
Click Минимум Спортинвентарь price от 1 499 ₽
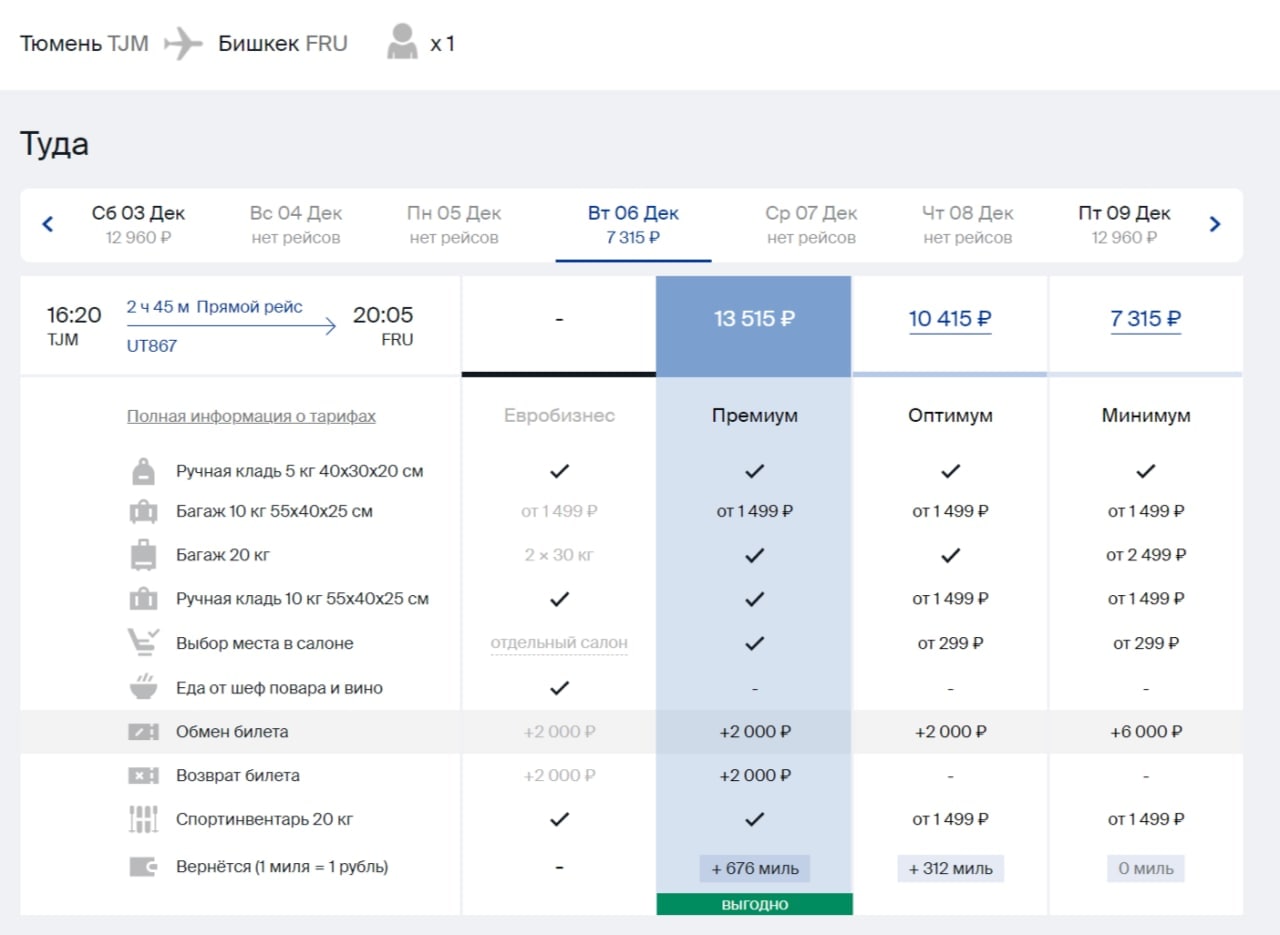(1146, 819)
